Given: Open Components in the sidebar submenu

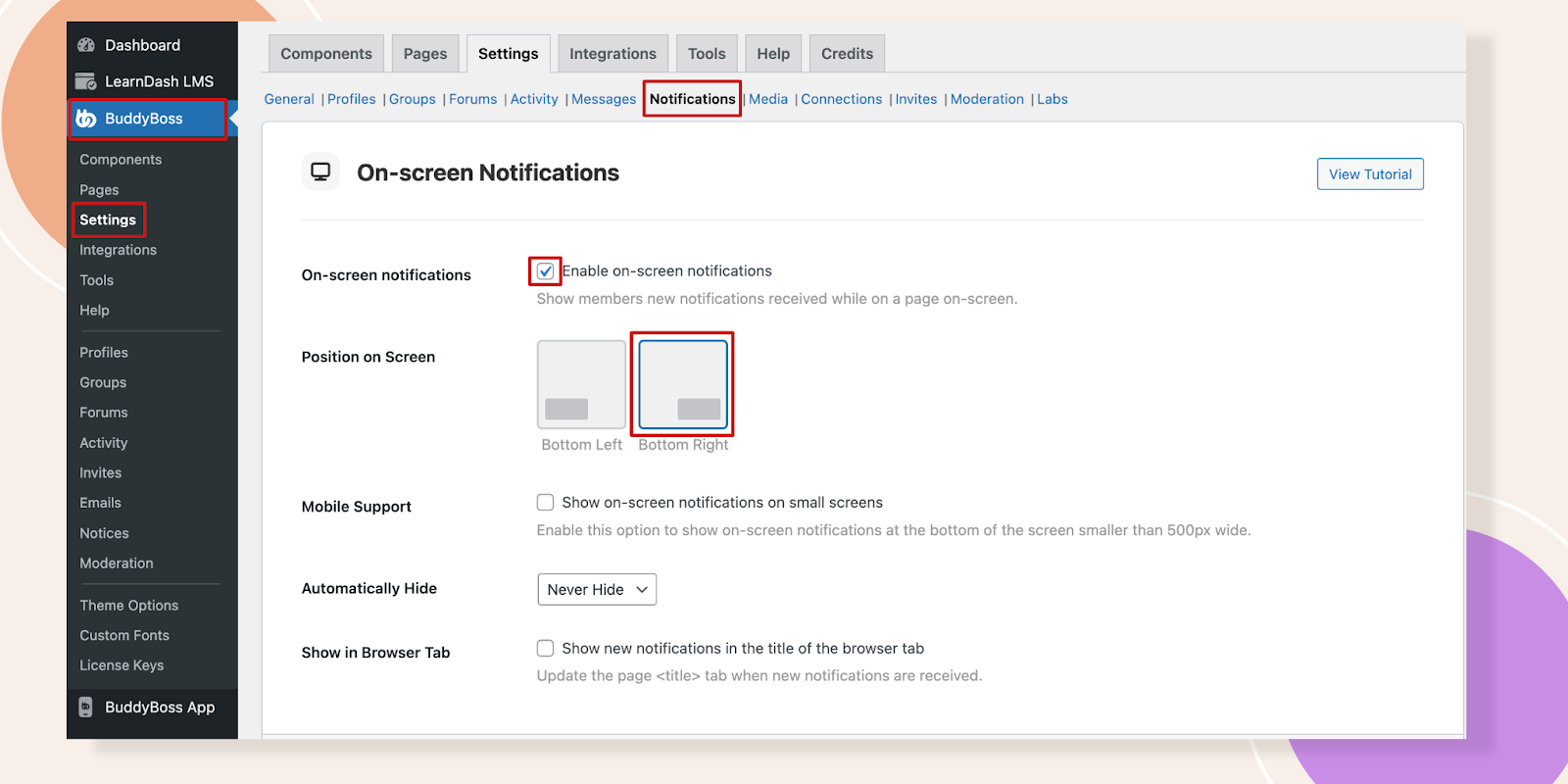Looking at the screenshot, I should (121, 160).
